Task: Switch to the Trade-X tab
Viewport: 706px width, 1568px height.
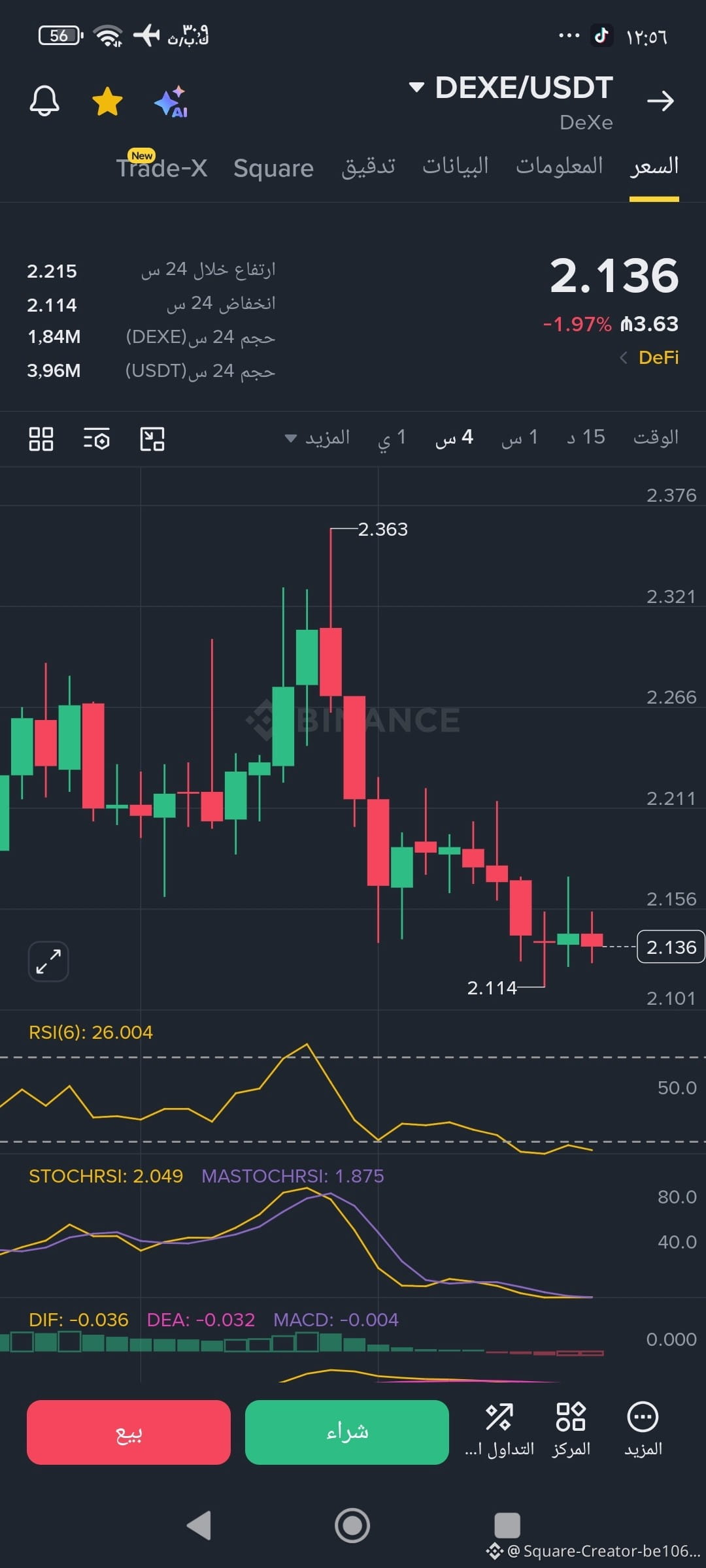Action: coord(161,167)
